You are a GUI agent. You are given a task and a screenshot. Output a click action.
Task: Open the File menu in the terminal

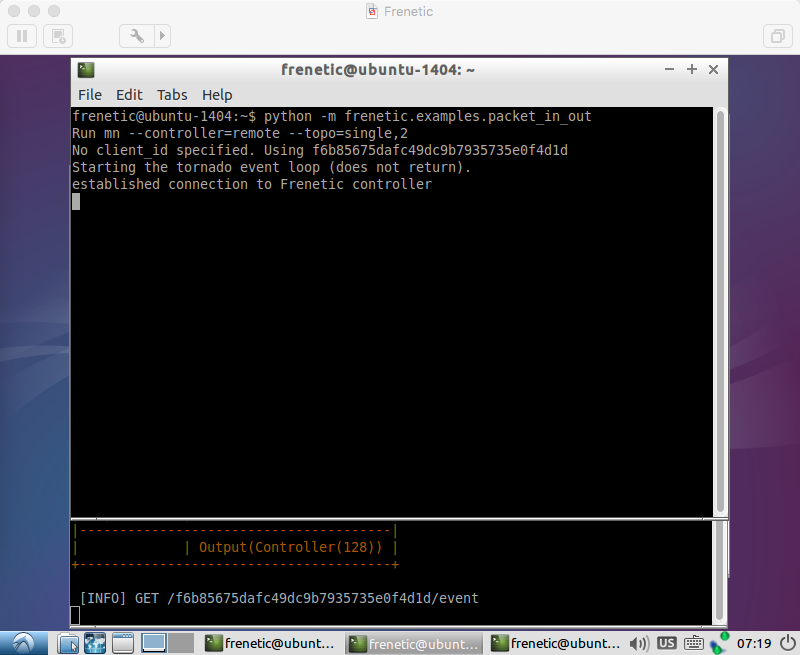coord(90,95)
